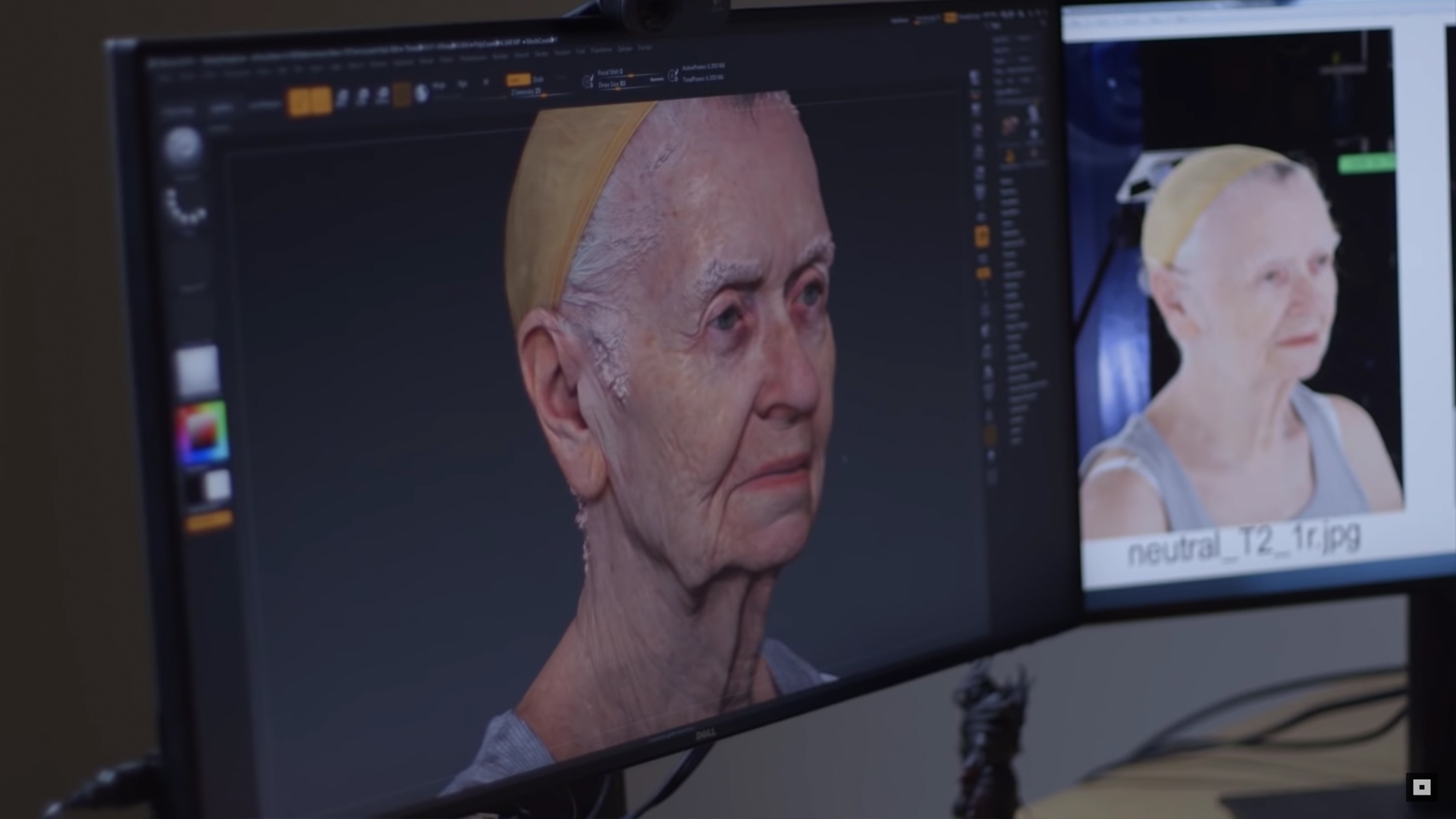Viewport: 1456px width, 819px height.
Task: Select the Scale transform icon
Action: click(363, 97)
